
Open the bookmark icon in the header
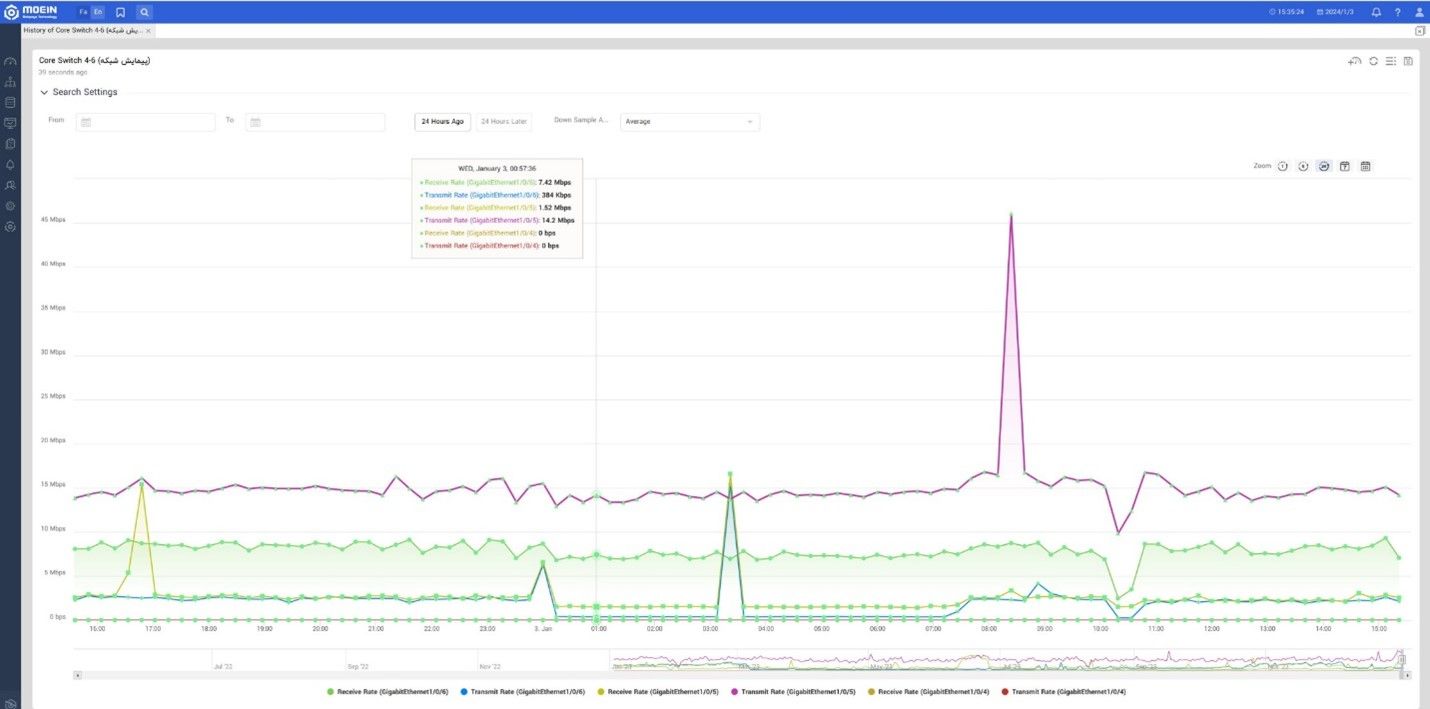120,12
